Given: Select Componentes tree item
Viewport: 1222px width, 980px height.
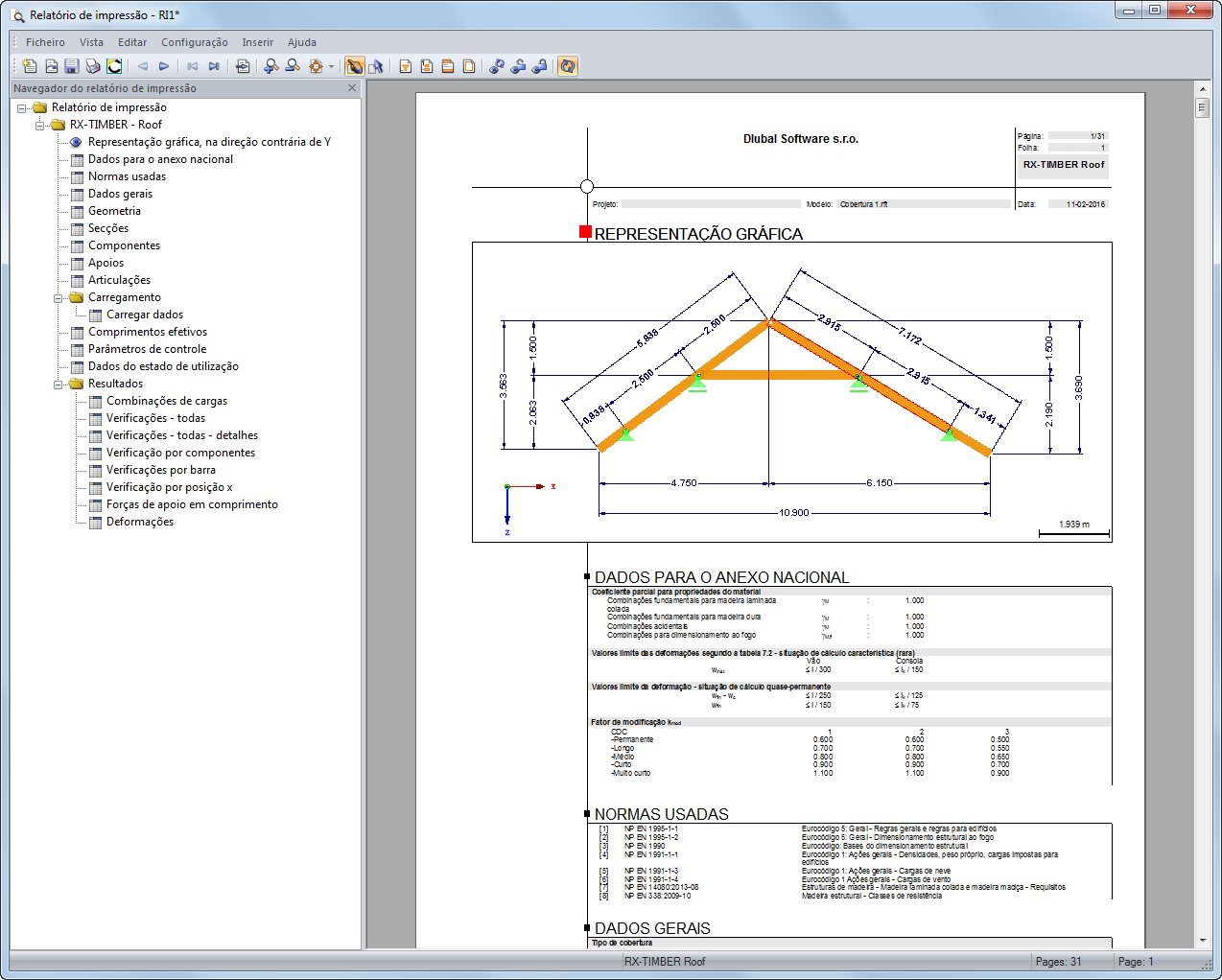Looking at the screenshot, I should tap(124, 245).
